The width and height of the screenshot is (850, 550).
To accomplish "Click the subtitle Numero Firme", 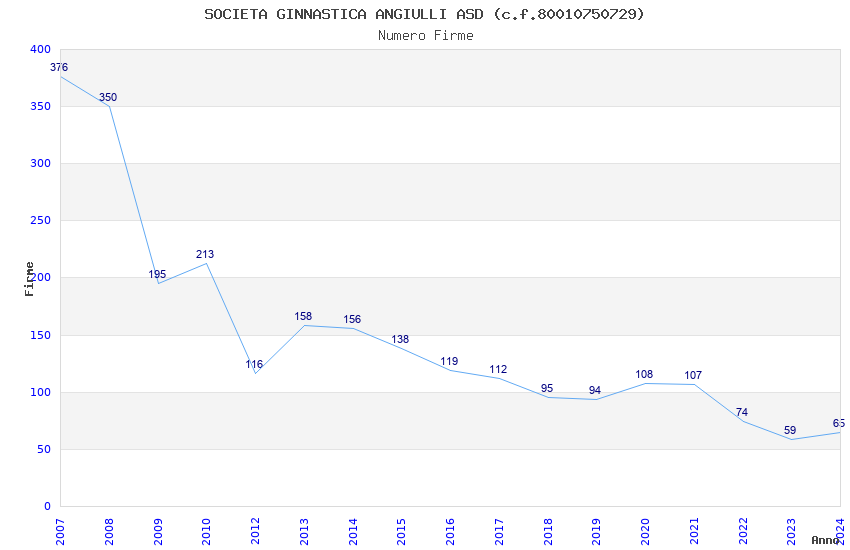I will click(x=426, y=36).
